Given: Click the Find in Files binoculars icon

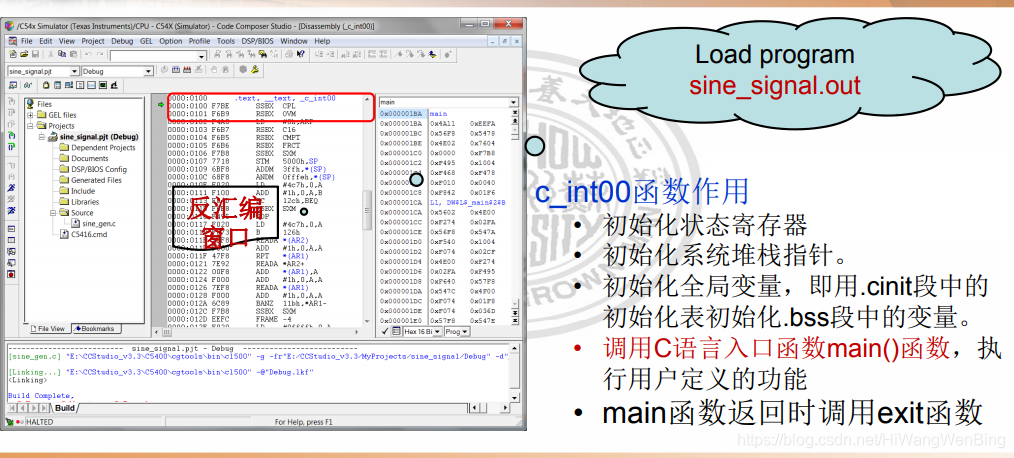Looking at the screenshot, I should coord(263,54).
